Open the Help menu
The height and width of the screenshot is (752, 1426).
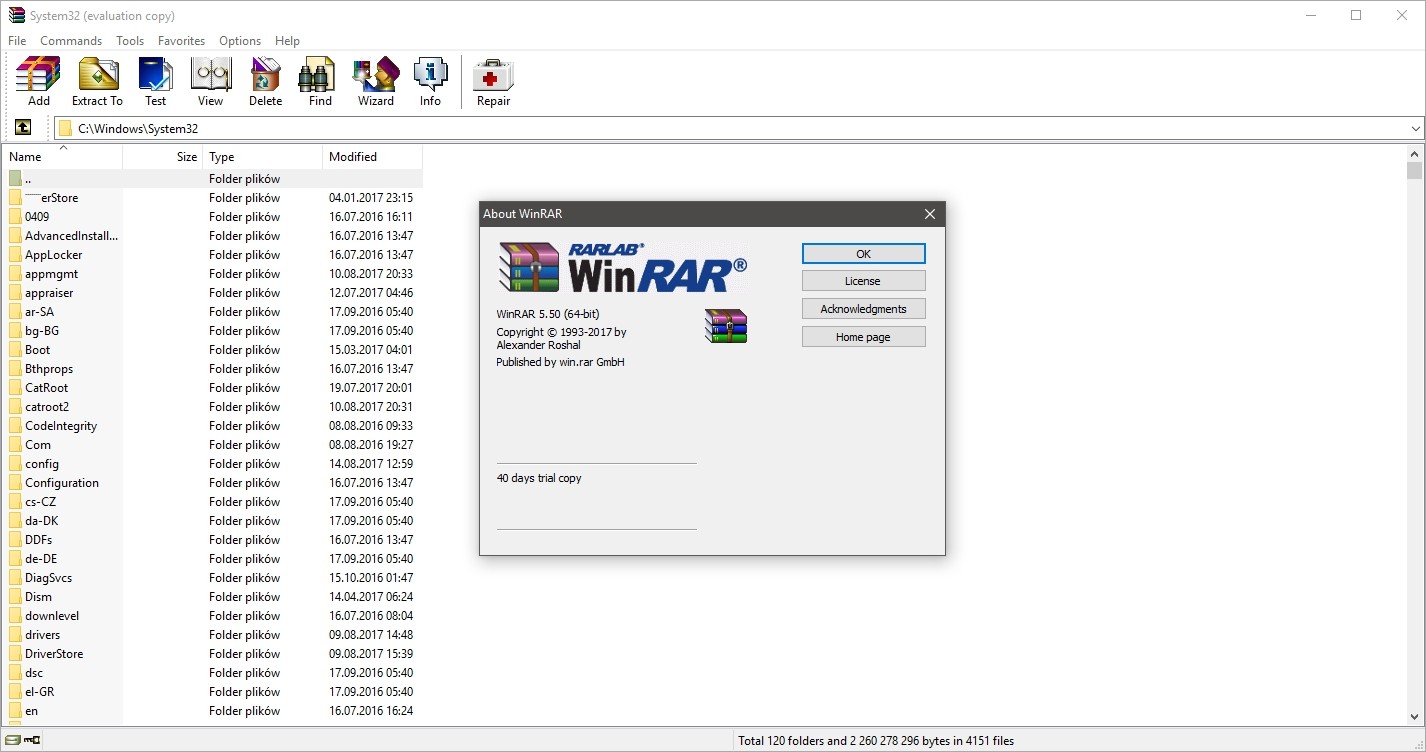point(287,41)
